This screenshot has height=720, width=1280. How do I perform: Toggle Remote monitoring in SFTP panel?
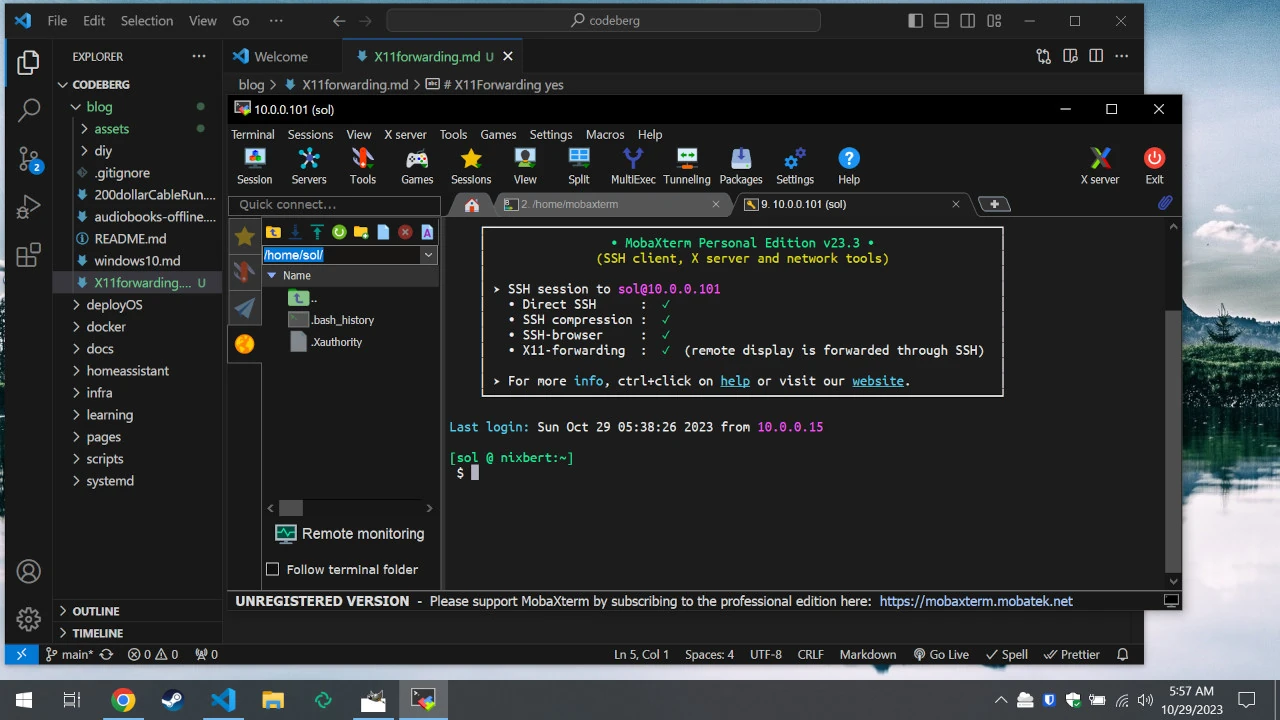pyautogui.click(x=349, y=534)
